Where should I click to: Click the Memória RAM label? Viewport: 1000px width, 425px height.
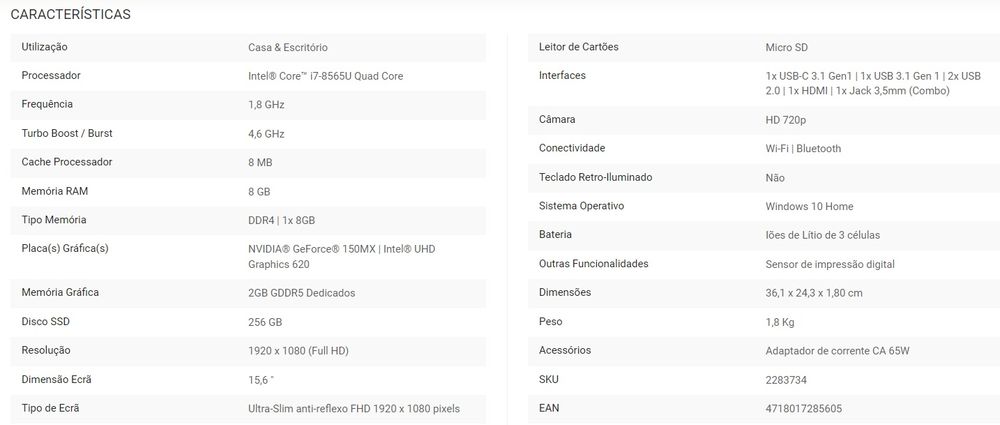(x=53, y=191)
